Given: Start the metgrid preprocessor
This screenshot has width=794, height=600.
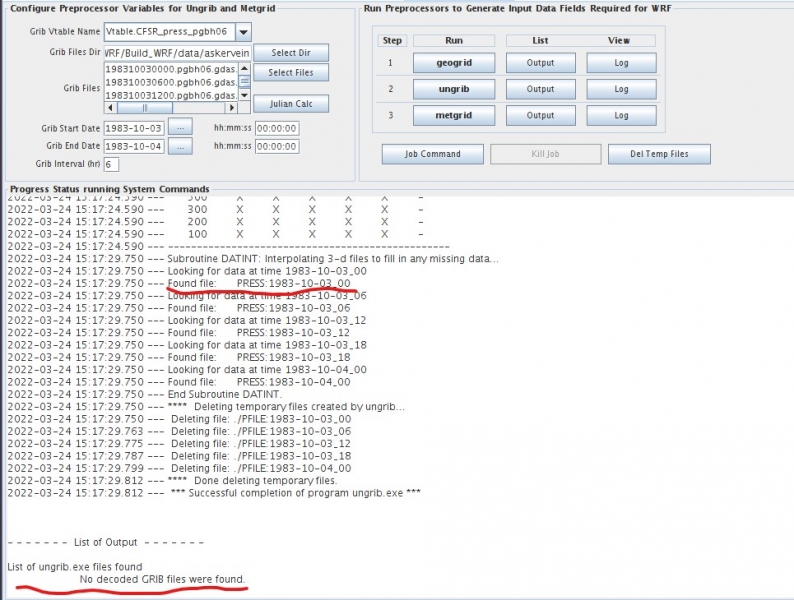Looking at the screenshot, I should pos(453,116).
